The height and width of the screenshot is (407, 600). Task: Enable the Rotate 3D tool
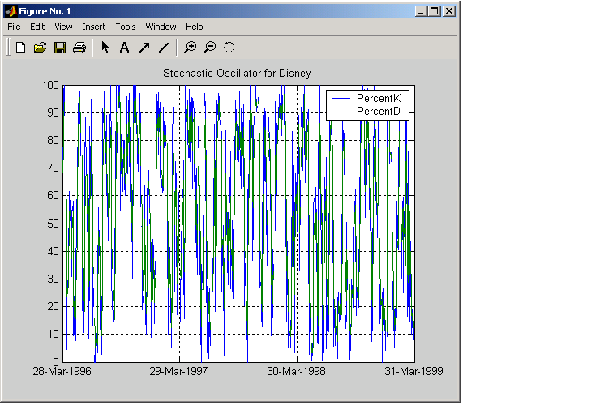tap(229, 47)
